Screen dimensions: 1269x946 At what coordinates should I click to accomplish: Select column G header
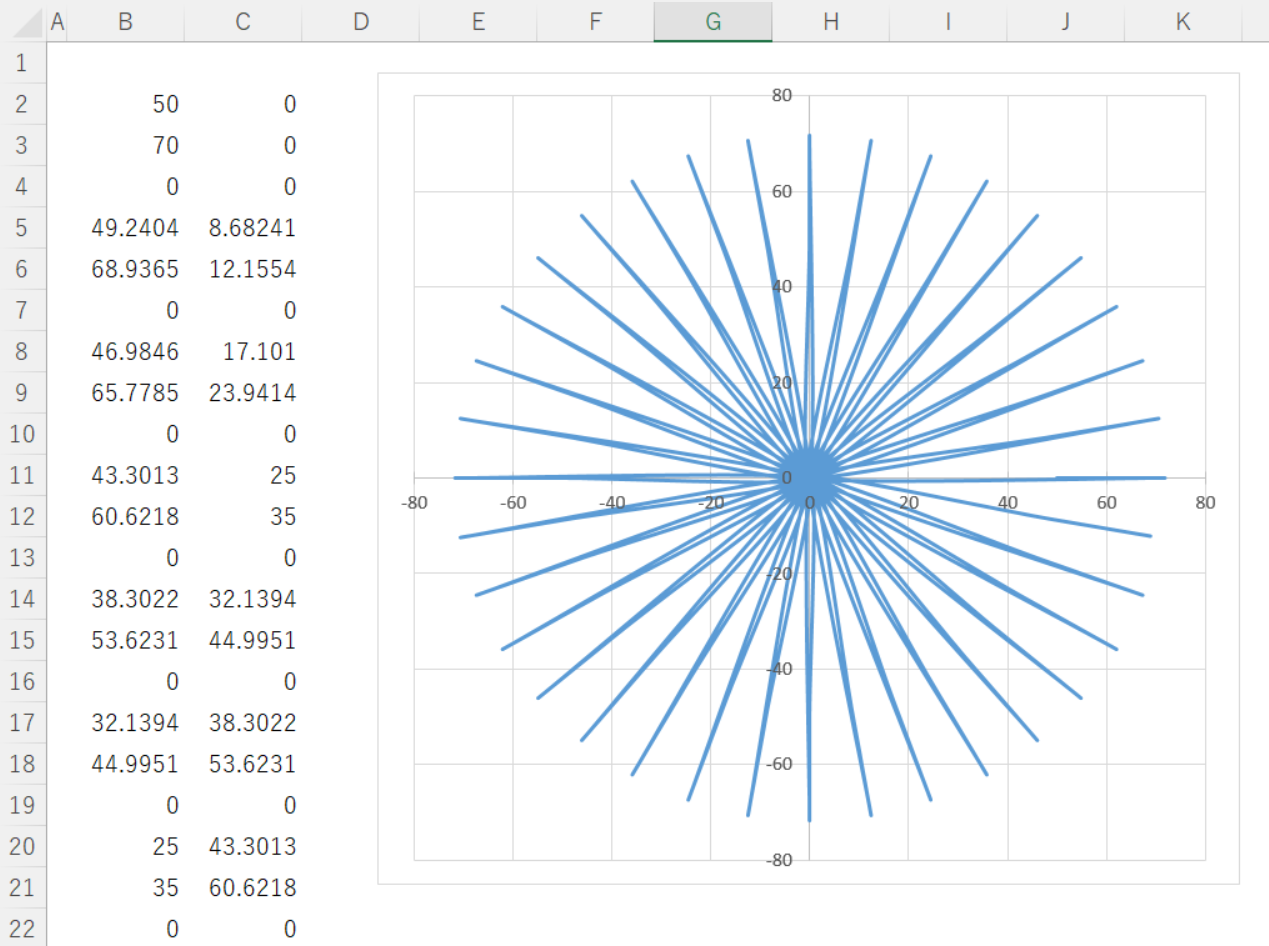click(x=713, y=22)
